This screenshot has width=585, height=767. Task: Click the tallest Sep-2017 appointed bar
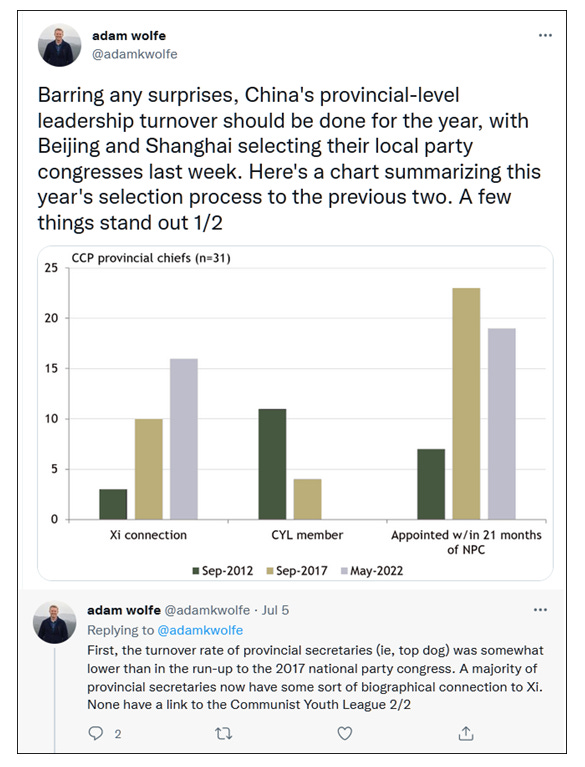[466, 404]
